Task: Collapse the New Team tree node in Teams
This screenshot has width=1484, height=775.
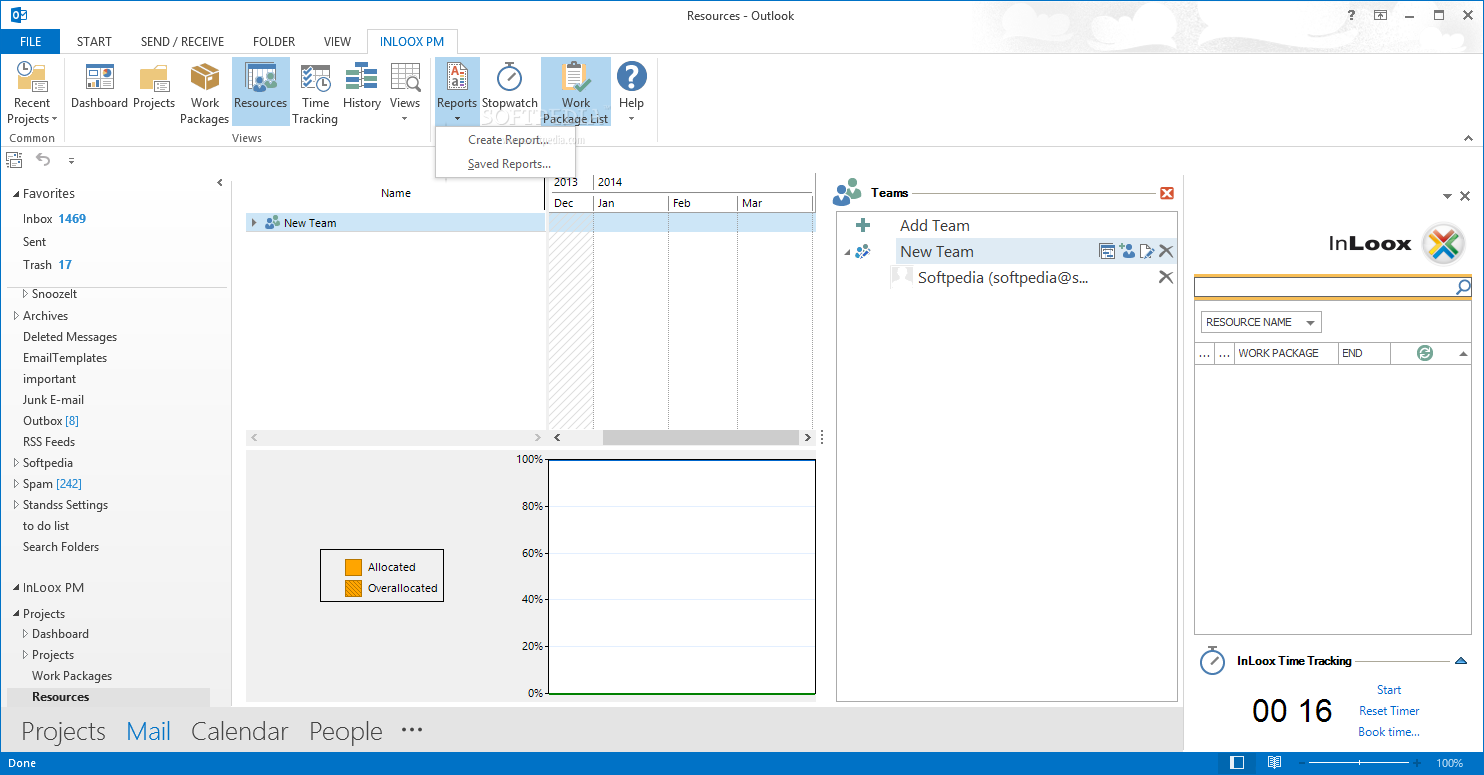Action: tap(847, 252)
